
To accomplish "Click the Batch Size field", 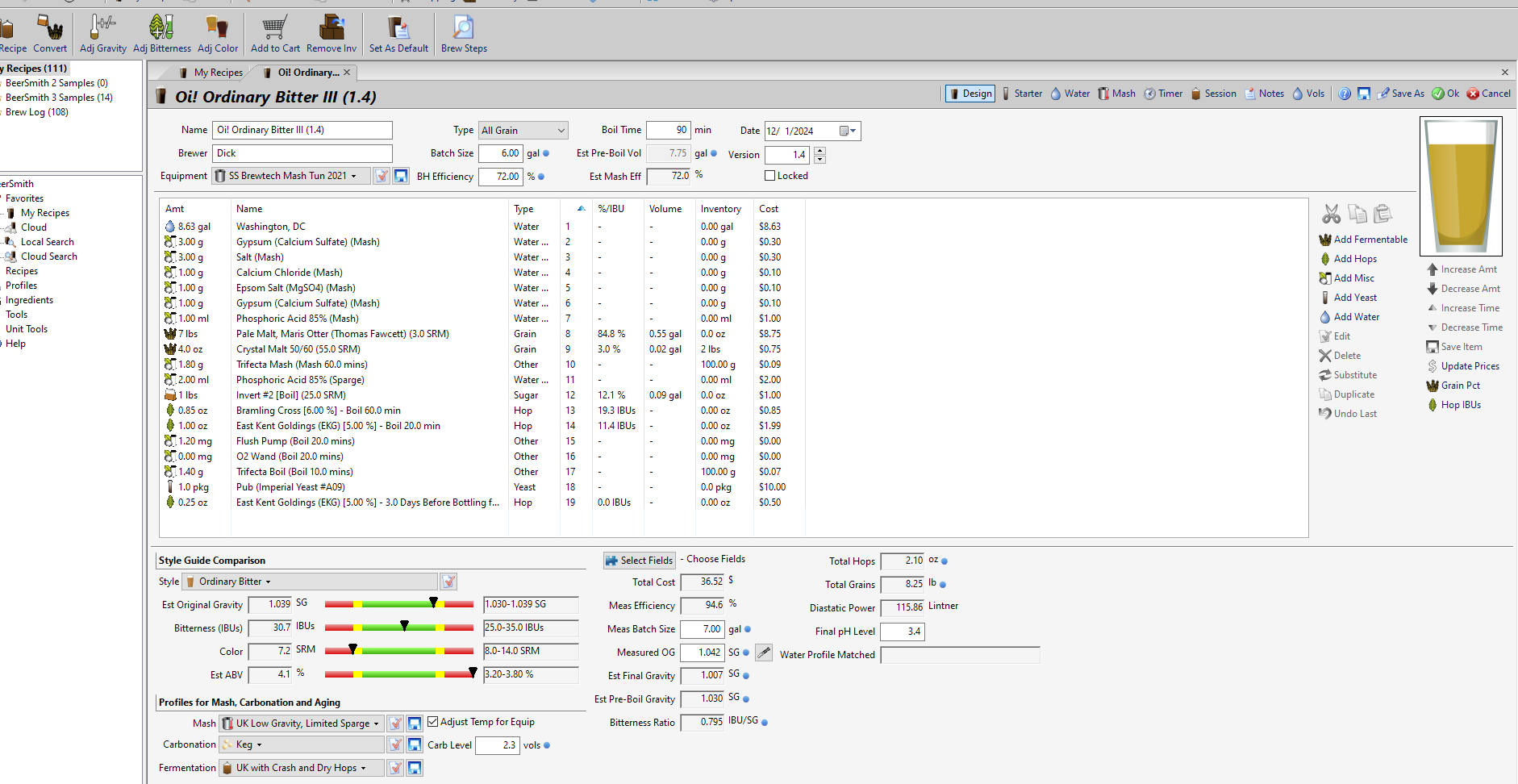I will (x=500, y=153).
